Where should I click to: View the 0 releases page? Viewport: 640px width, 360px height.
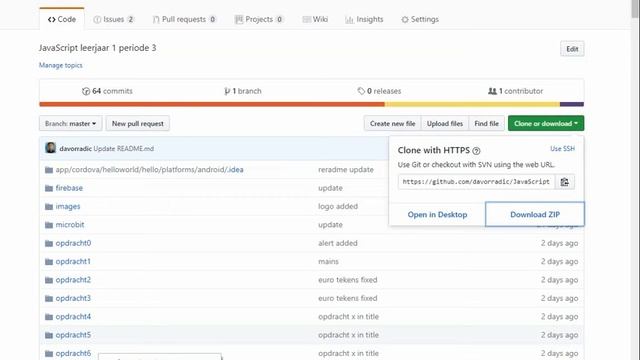pos(379,91)
